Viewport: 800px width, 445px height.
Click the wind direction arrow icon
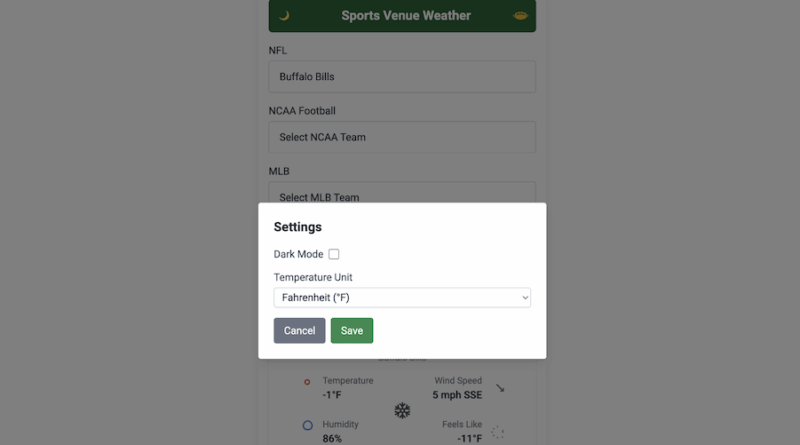pyautogui.click(x=500, y=388)
